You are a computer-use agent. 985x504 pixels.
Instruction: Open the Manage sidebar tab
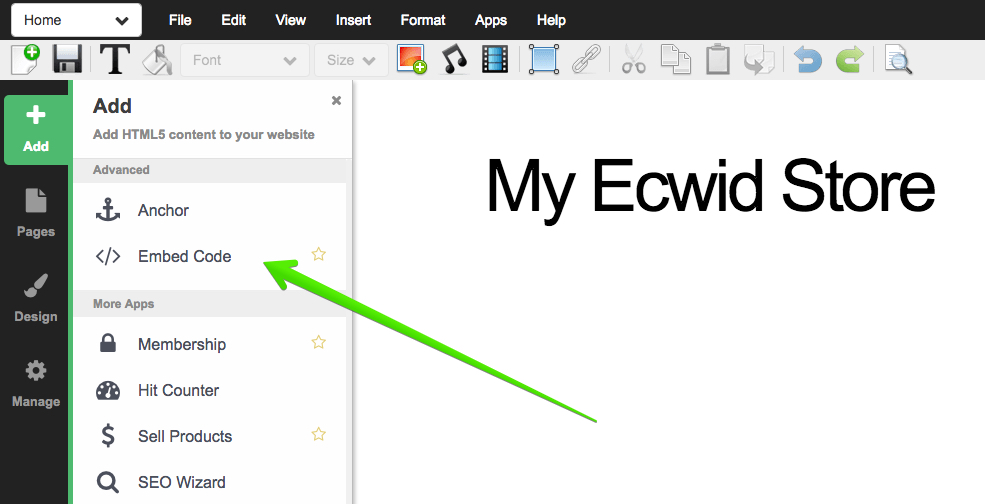pyautogui.click(x=36, y=383)
